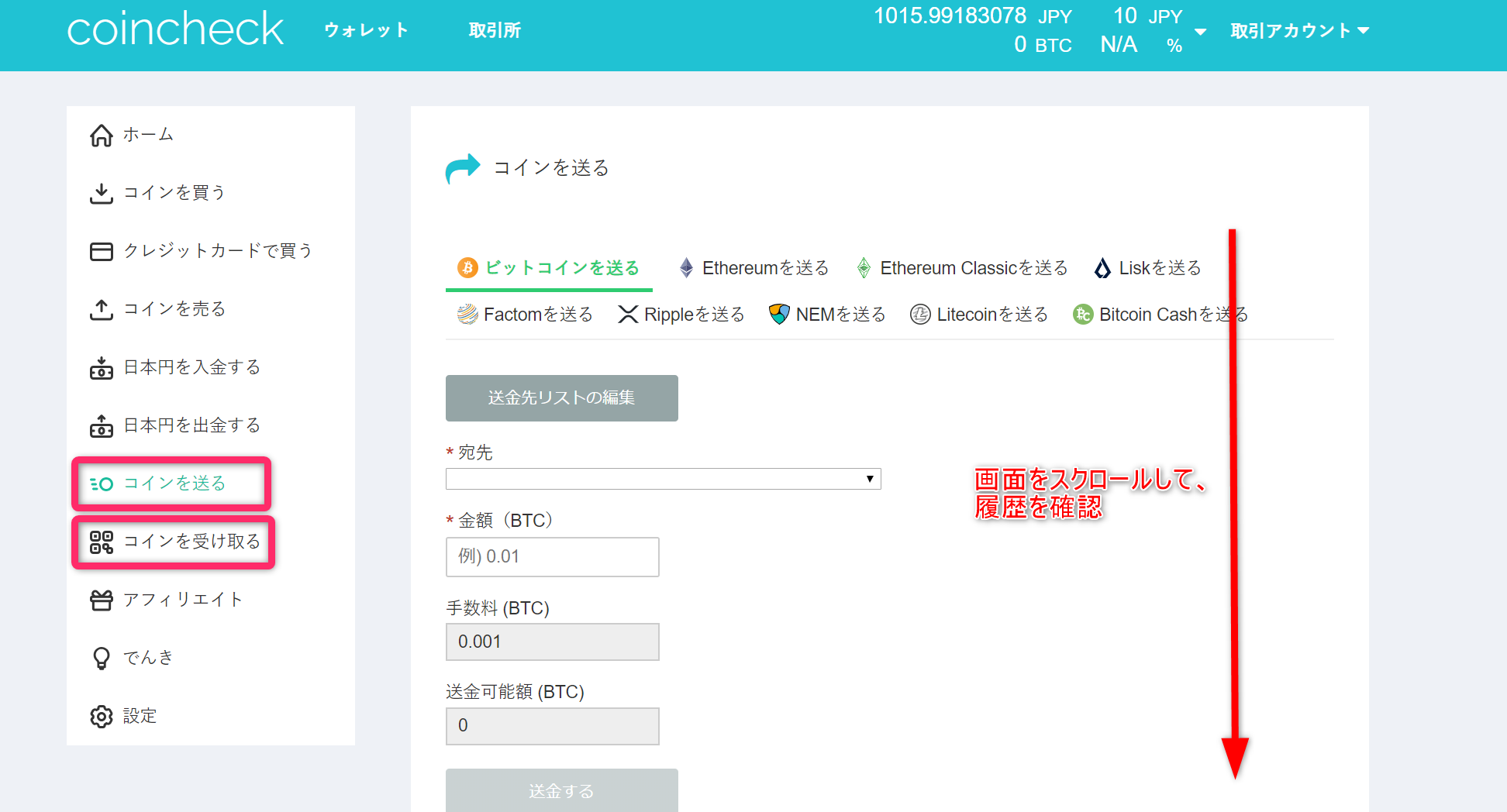
Task: Click the JPY withdrawal icon
Action: tap(102, 425)
